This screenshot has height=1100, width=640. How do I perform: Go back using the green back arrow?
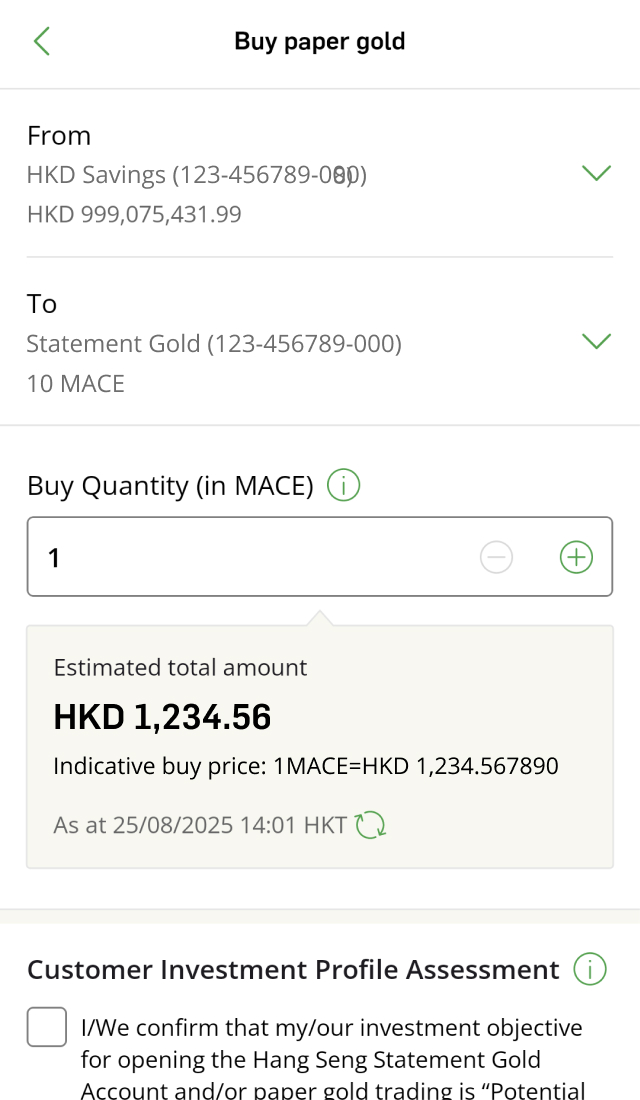[41, 41]
